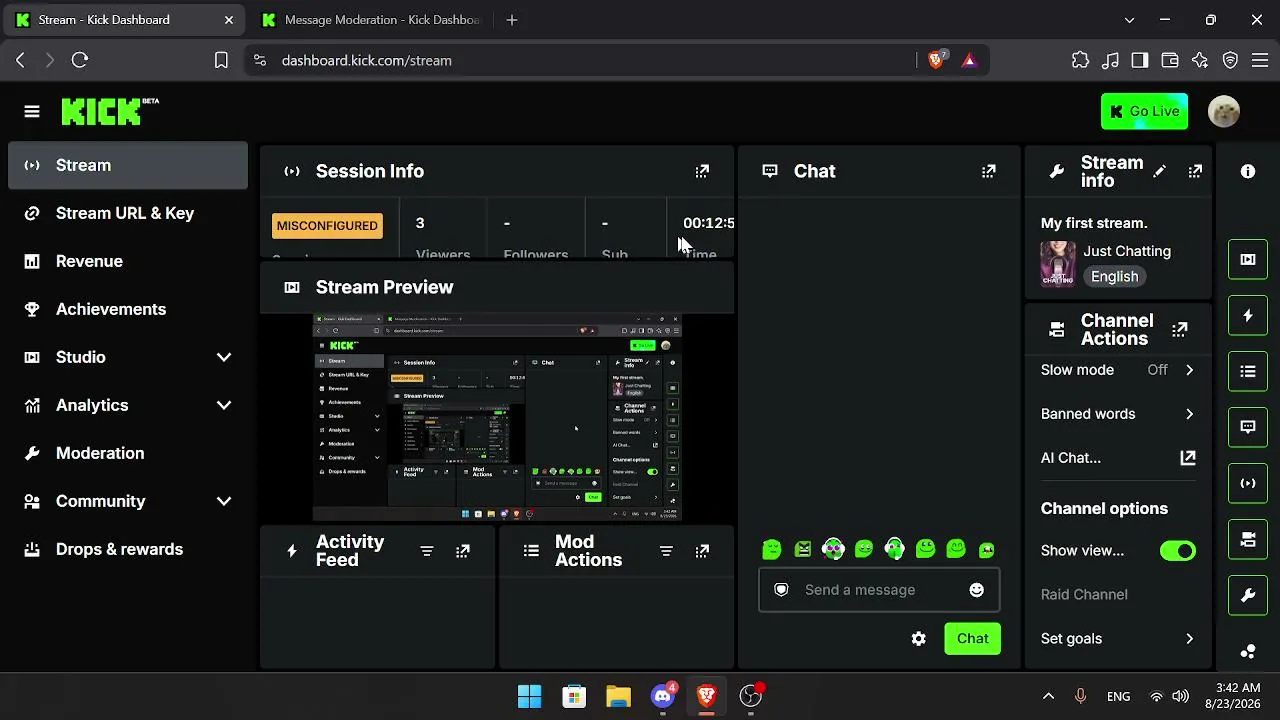Insert the angry face Kick emote
The width and height of the screenshot is (1280, 720).
[x=803, y=548]
